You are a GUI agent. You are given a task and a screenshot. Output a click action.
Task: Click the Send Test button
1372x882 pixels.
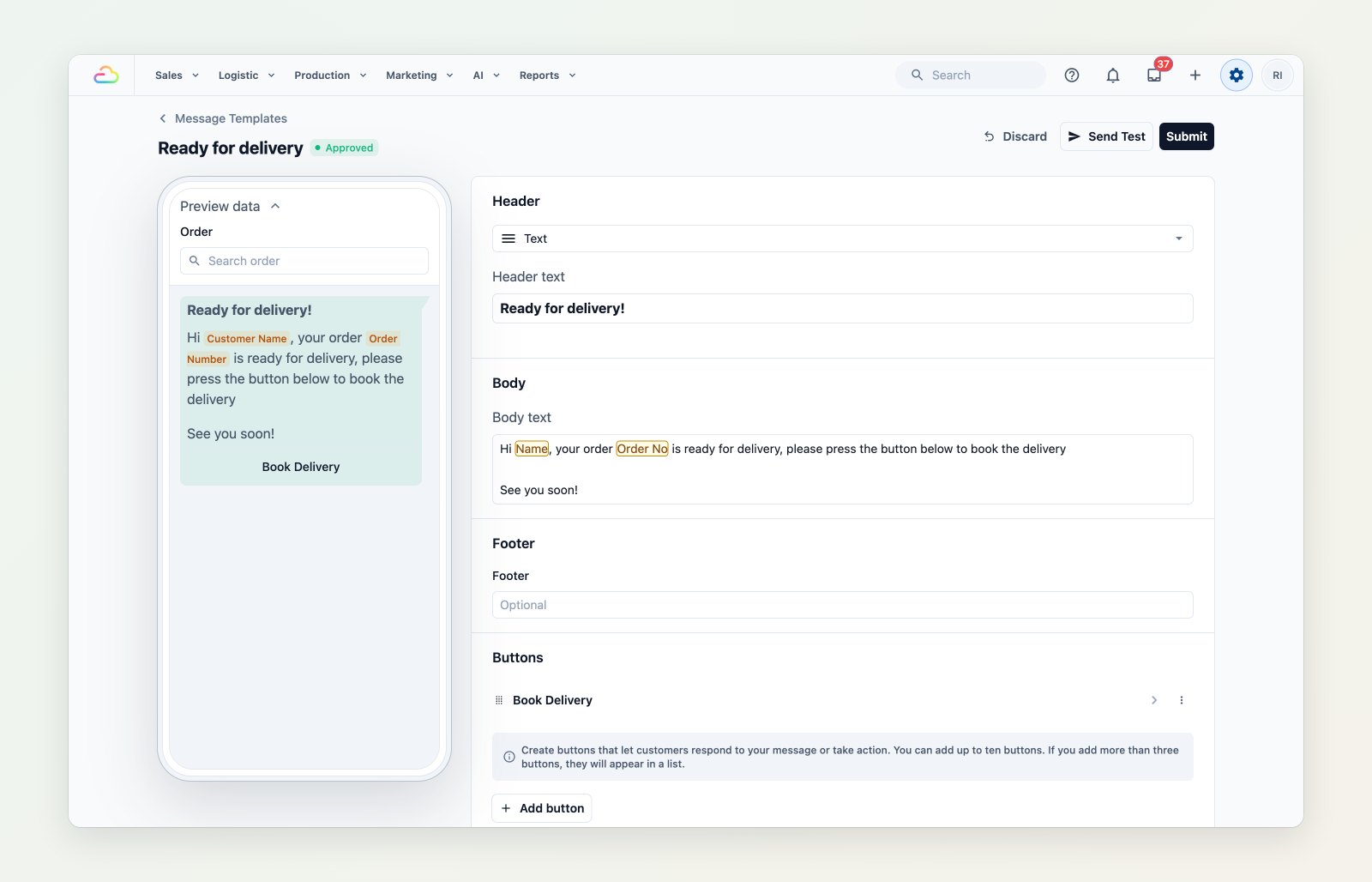(x=1106, y=136)
